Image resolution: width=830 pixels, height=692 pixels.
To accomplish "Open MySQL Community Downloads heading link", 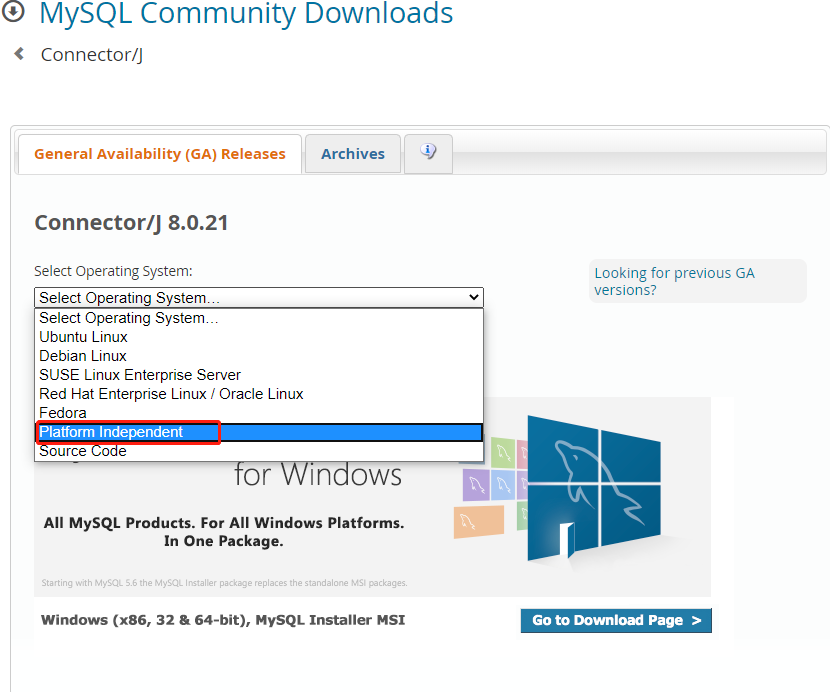I will point(246,13).
